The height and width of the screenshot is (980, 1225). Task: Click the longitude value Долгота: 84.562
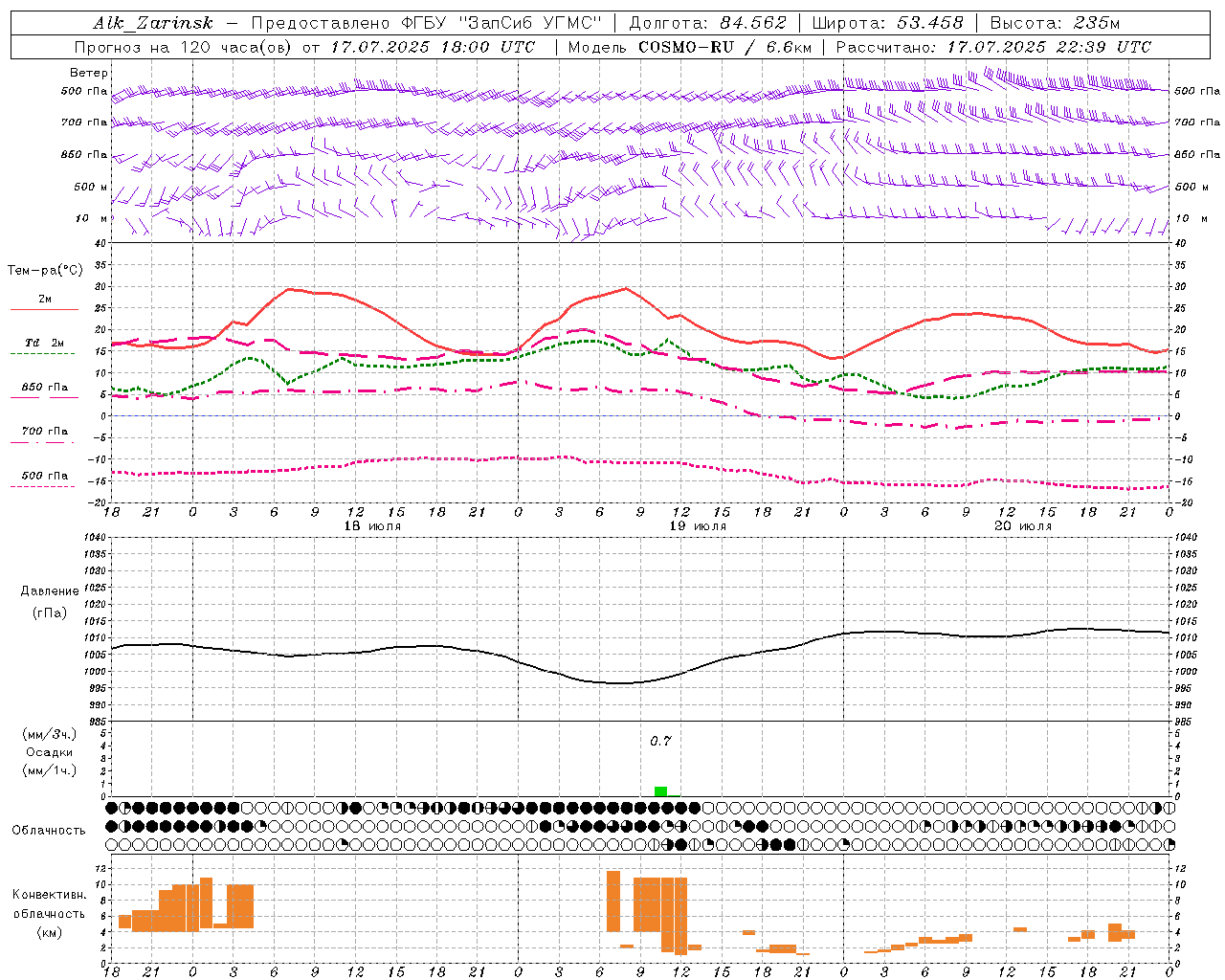[707, 23]
